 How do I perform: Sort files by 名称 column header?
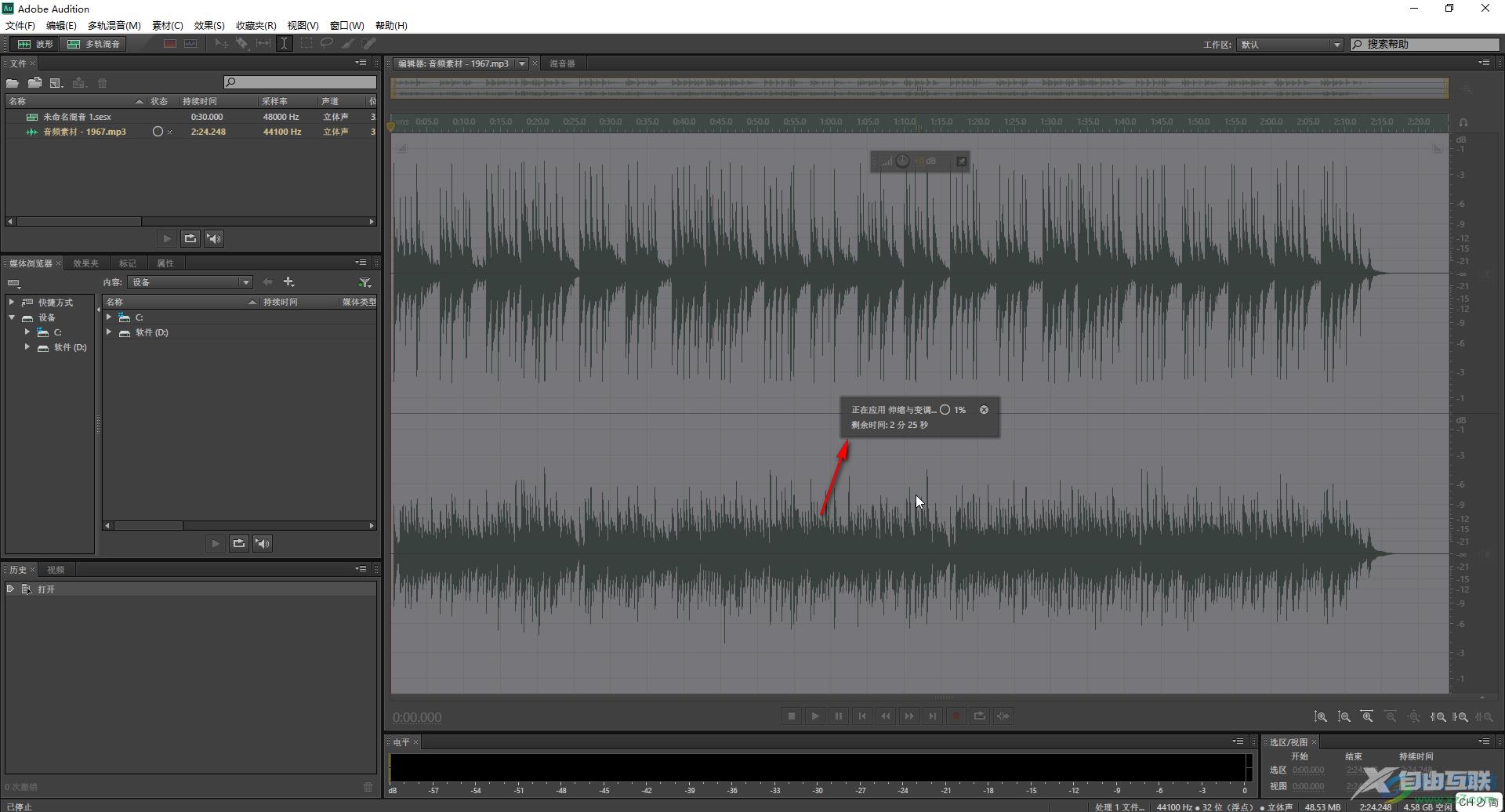75,101
